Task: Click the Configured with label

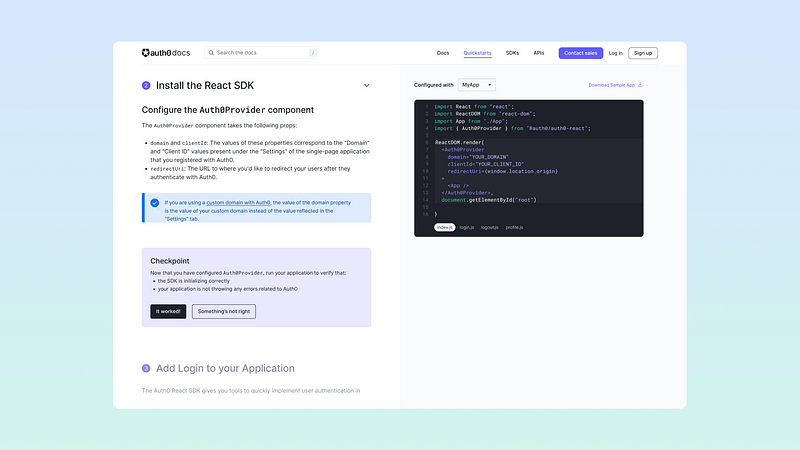Action: coord(433,85)
